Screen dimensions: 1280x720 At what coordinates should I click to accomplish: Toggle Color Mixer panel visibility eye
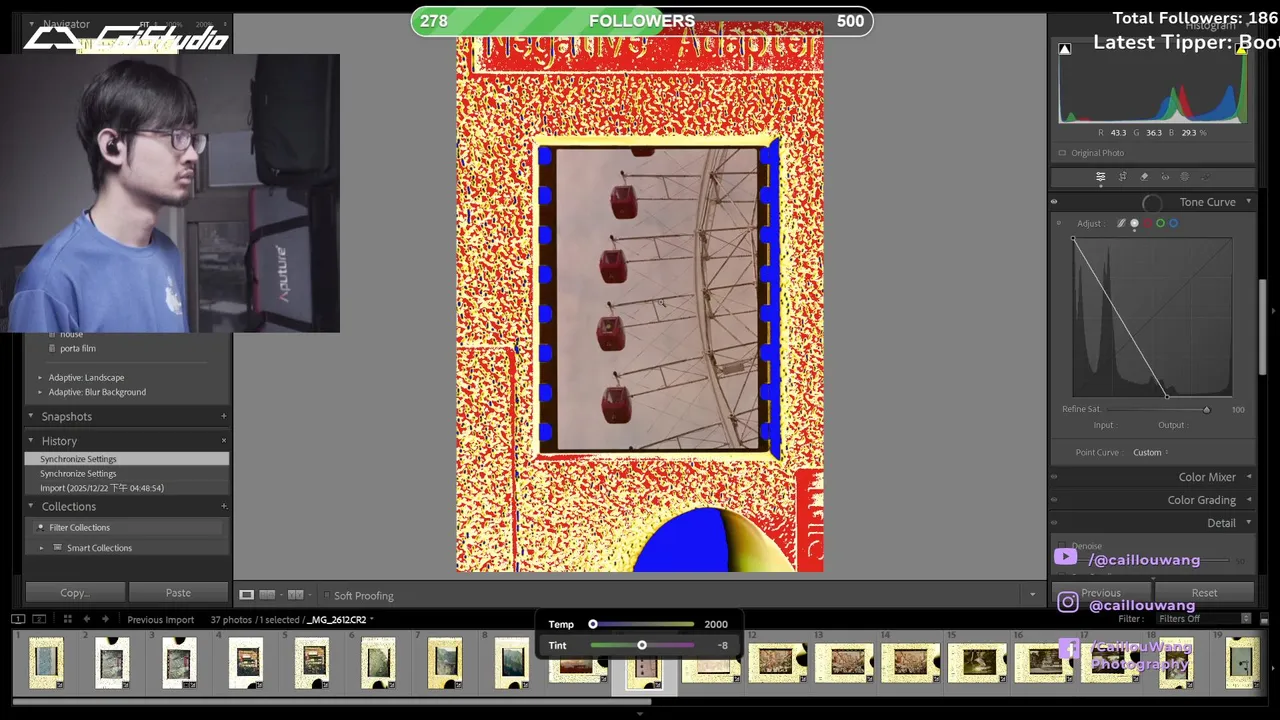coord(1054,477)
